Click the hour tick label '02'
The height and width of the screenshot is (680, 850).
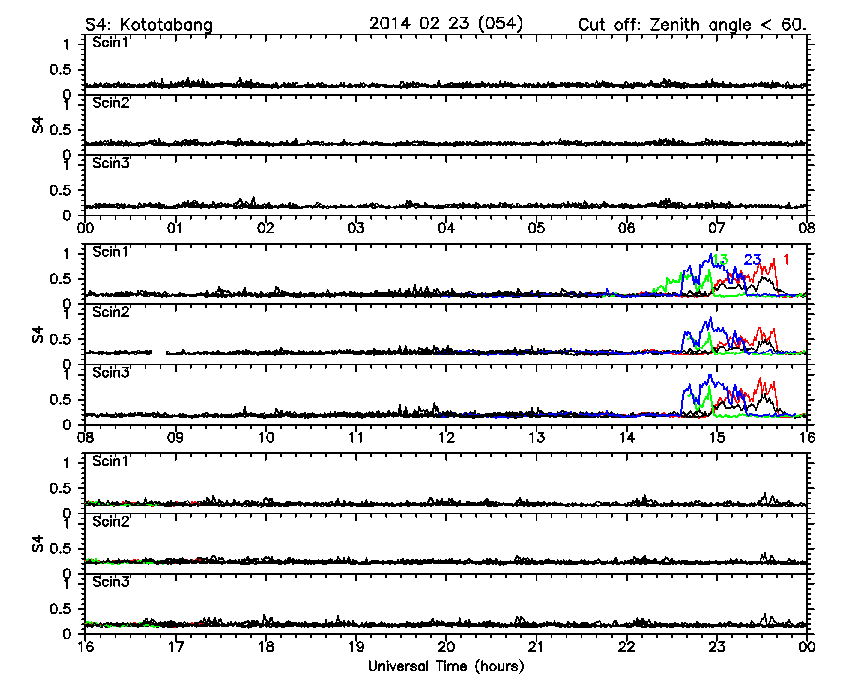(266, 228)
